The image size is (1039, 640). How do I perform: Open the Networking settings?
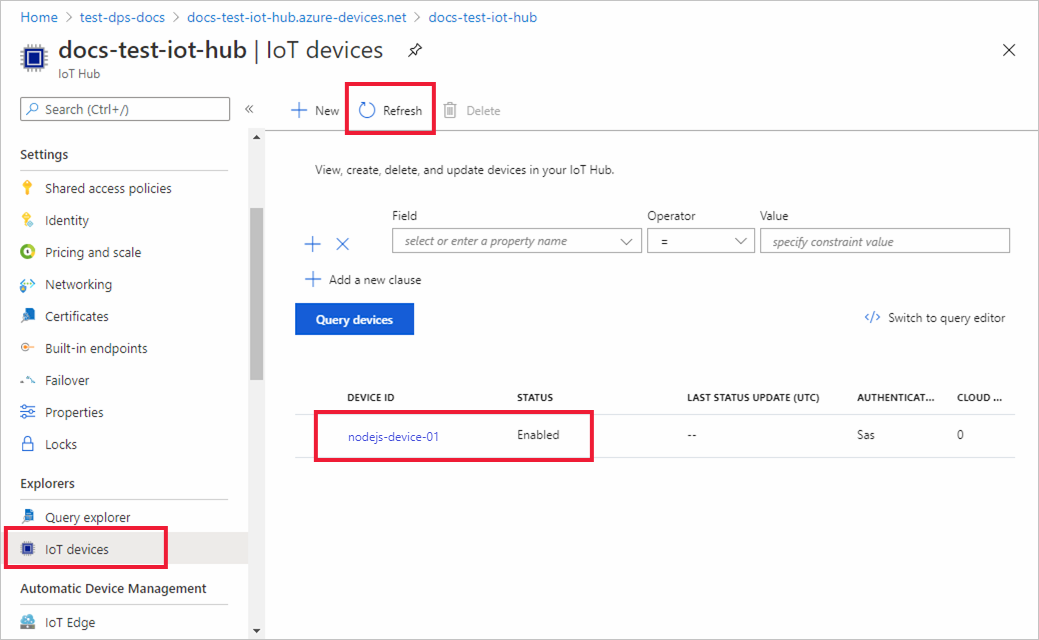point(78,284)
